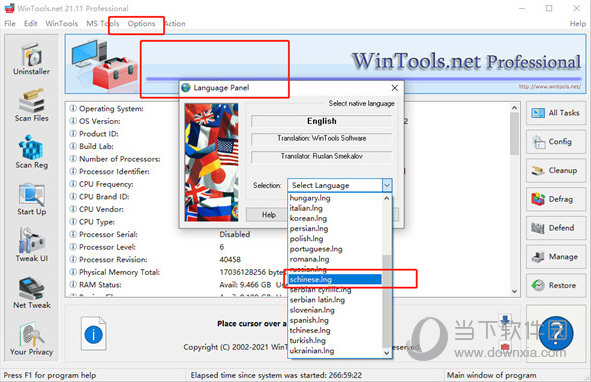
Task: Select korean.lng from the list
Action: (335, 218)
